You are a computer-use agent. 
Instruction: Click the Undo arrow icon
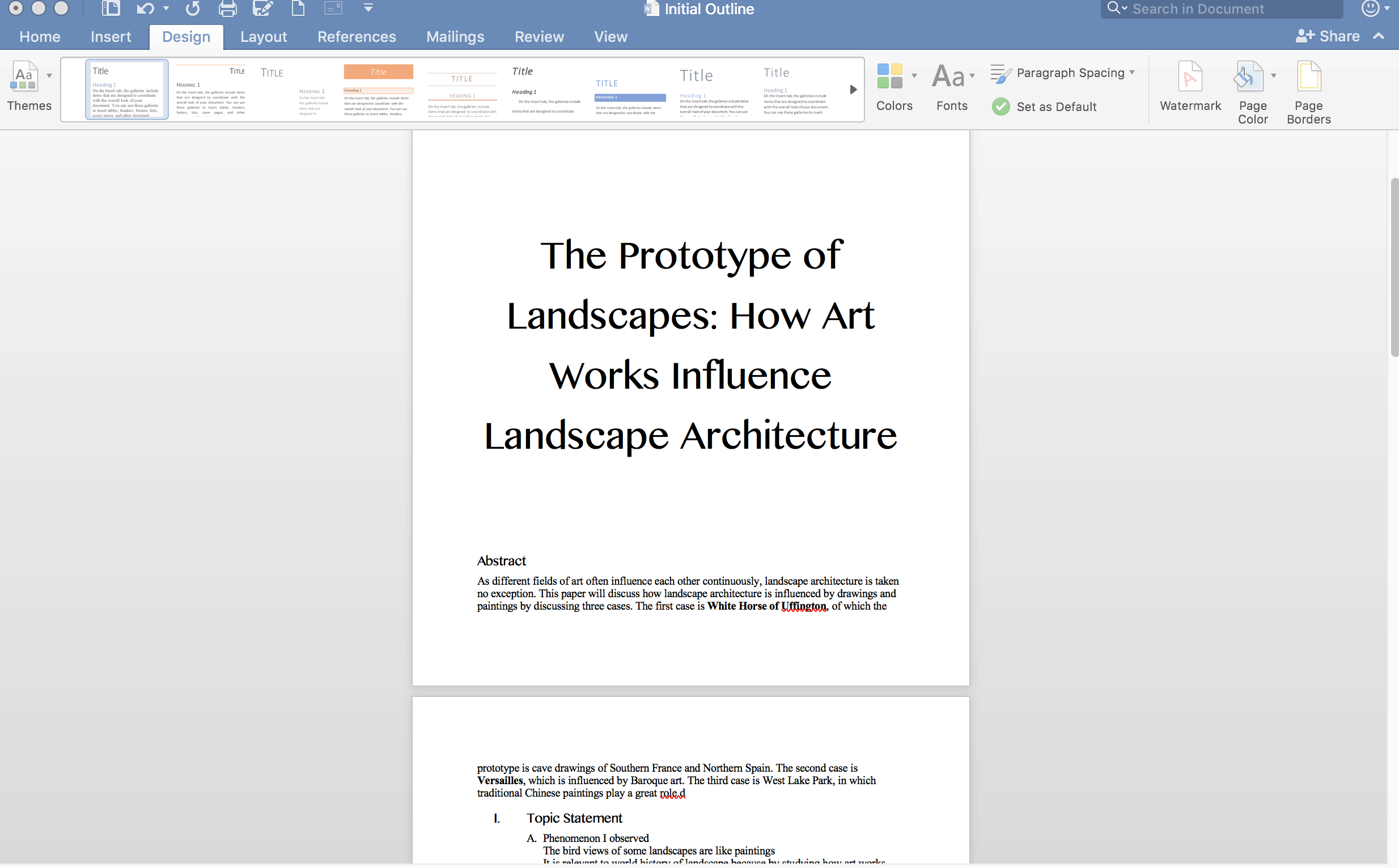(145, 8)
